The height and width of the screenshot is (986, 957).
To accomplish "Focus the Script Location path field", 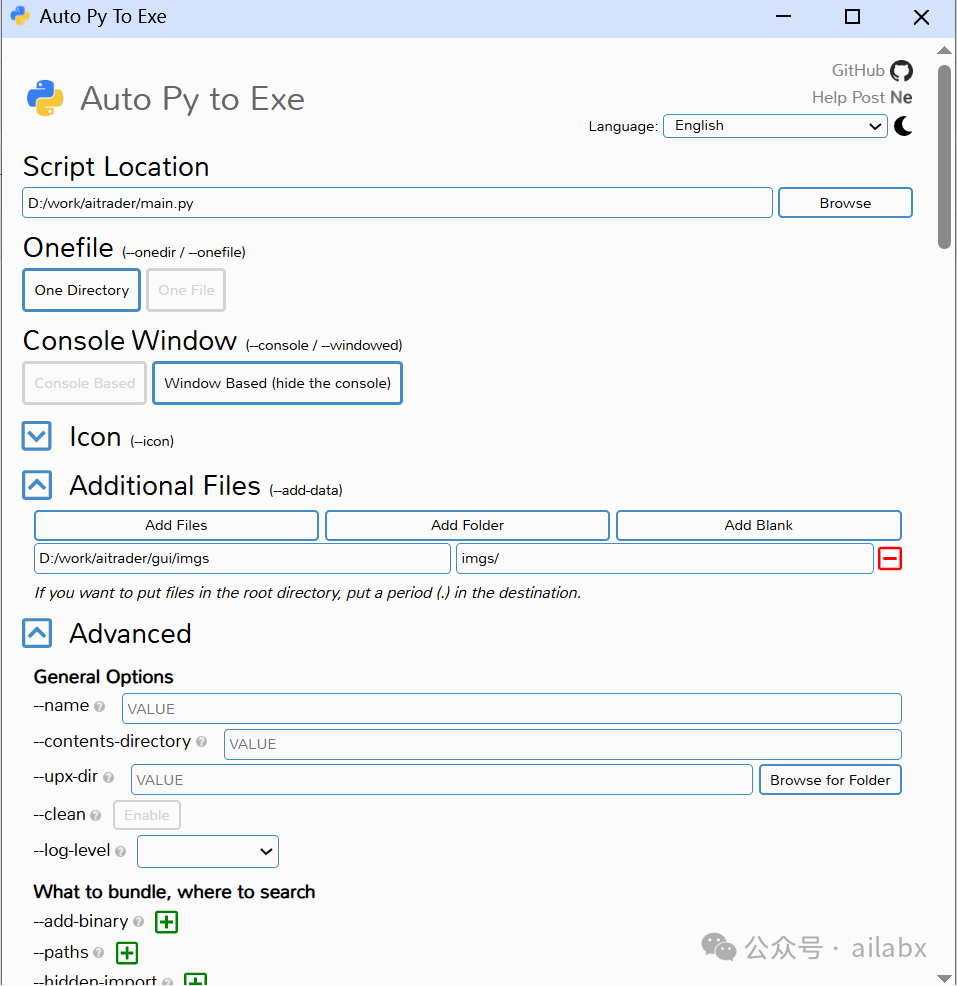I will tap(397, 203).
